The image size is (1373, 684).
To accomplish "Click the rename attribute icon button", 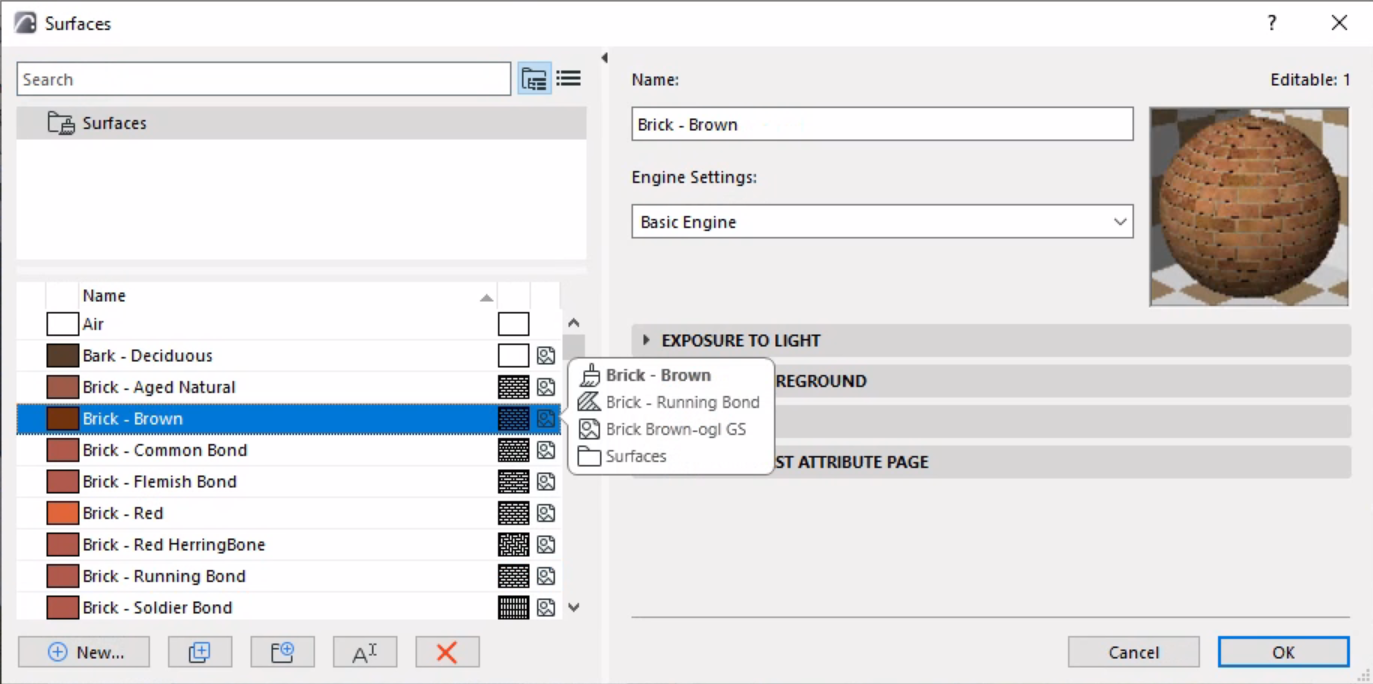I will [x=365, y=652].
